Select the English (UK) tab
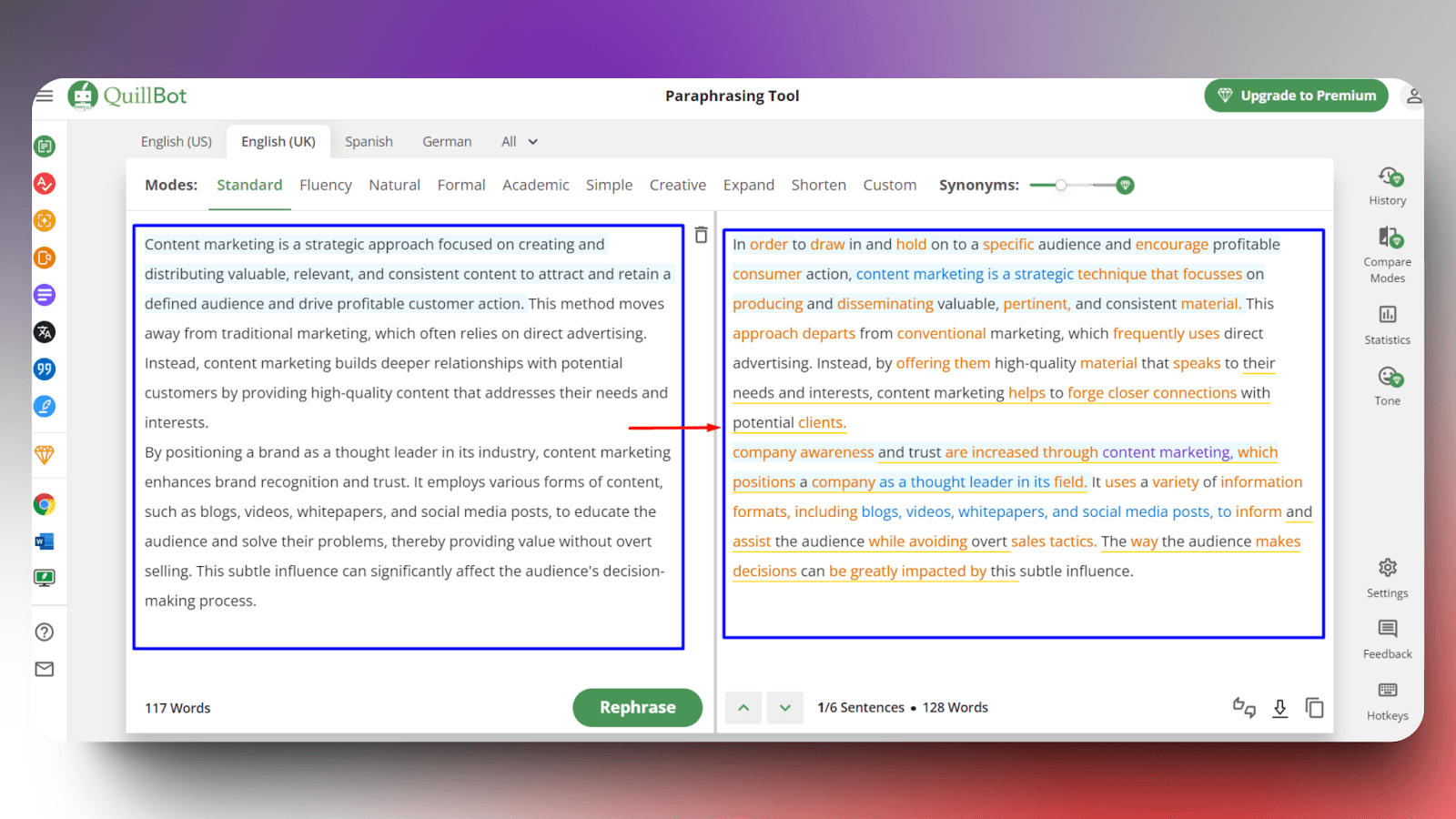This screenshot has height=819, width=1456. tap(278, 142)
